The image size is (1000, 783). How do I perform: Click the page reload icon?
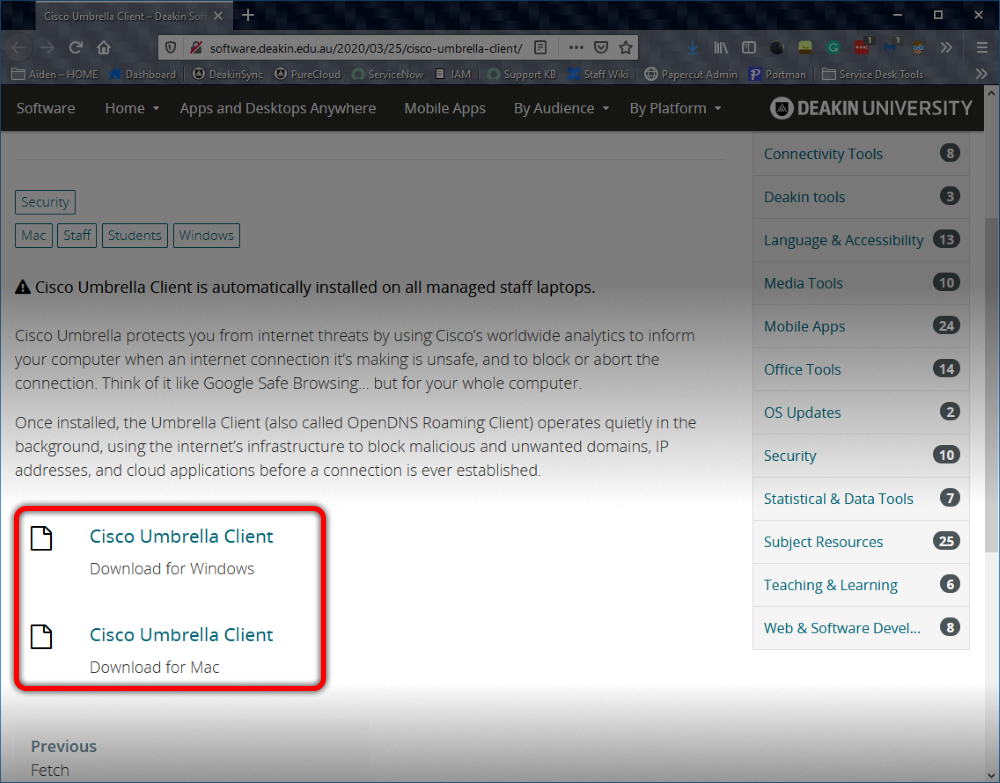[x=76, y=47]
